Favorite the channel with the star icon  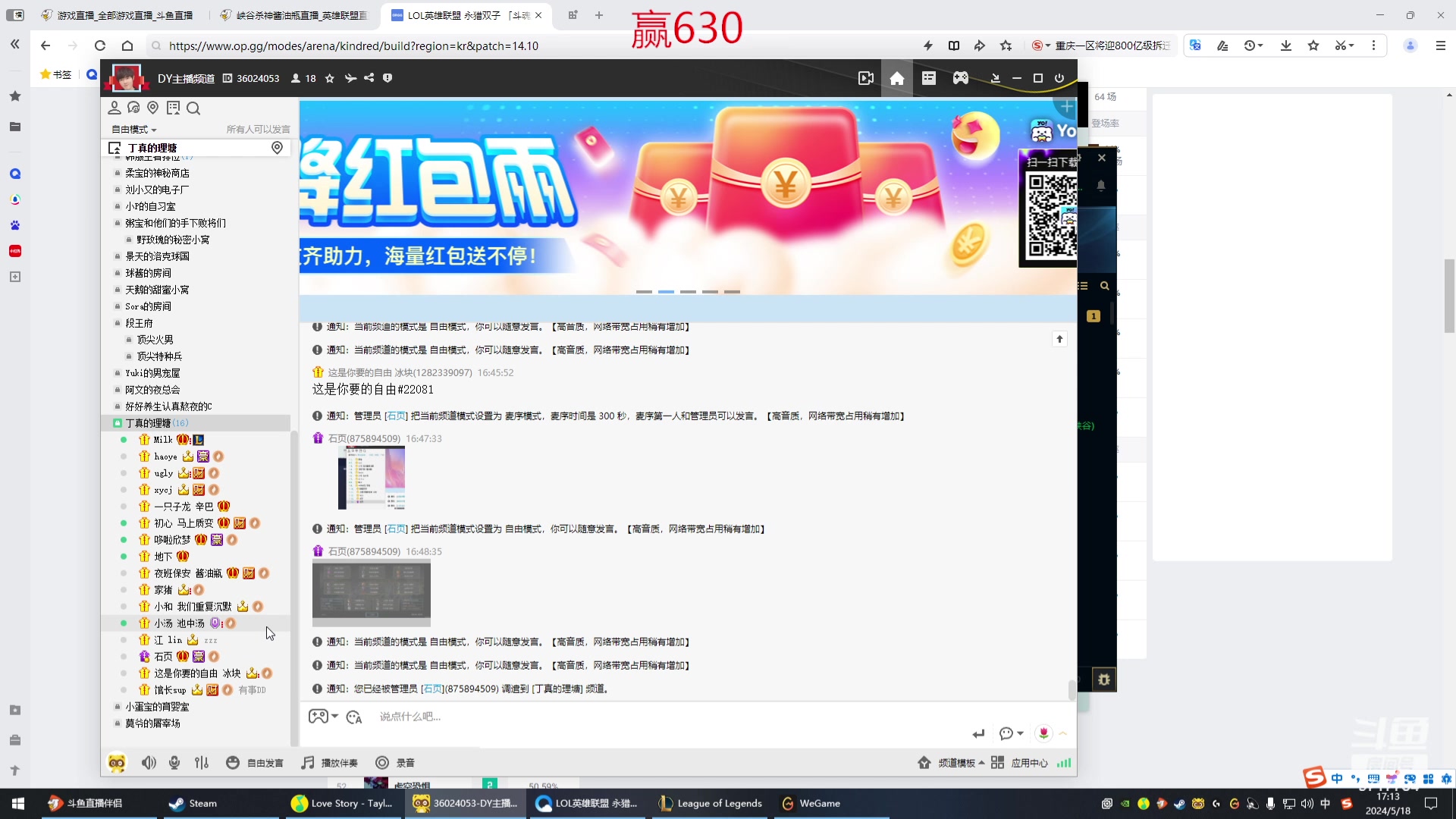(x=330, y=78)
